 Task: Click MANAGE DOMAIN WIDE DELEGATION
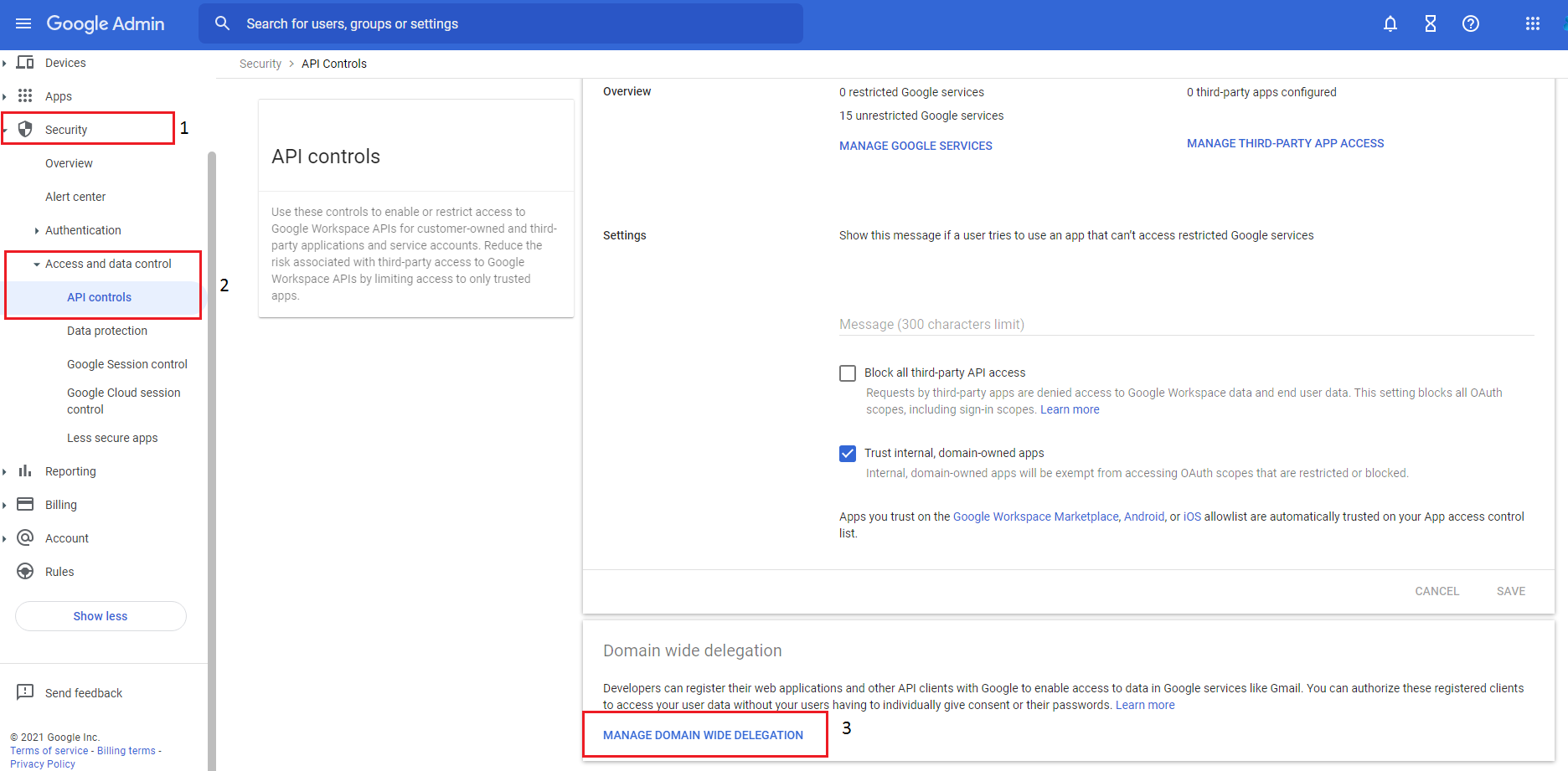click(702, 734)
